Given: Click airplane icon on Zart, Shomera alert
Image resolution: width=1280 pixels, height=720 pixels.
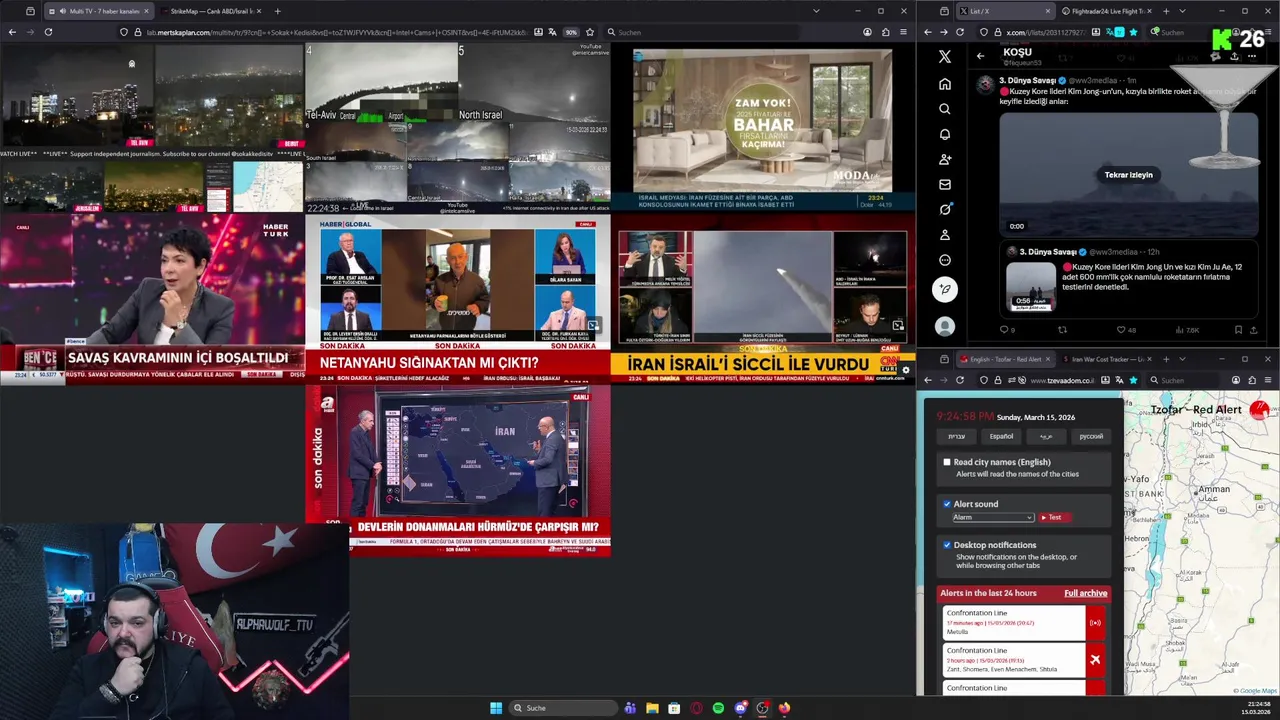Looking at the screenshot, I should point(1095,660).
